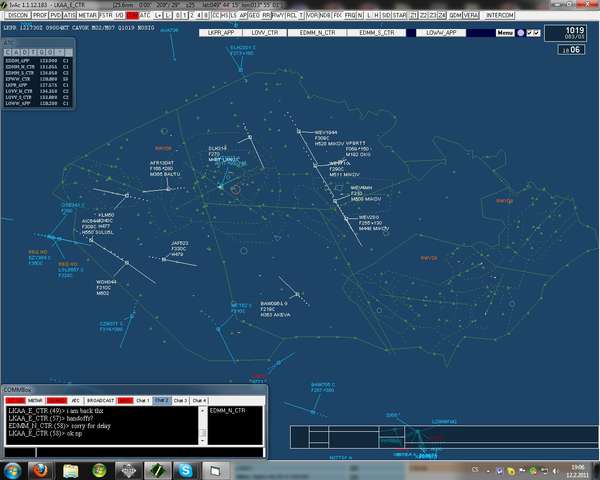
Task: Click the round purple indicator icon
Action: [521, 33]
